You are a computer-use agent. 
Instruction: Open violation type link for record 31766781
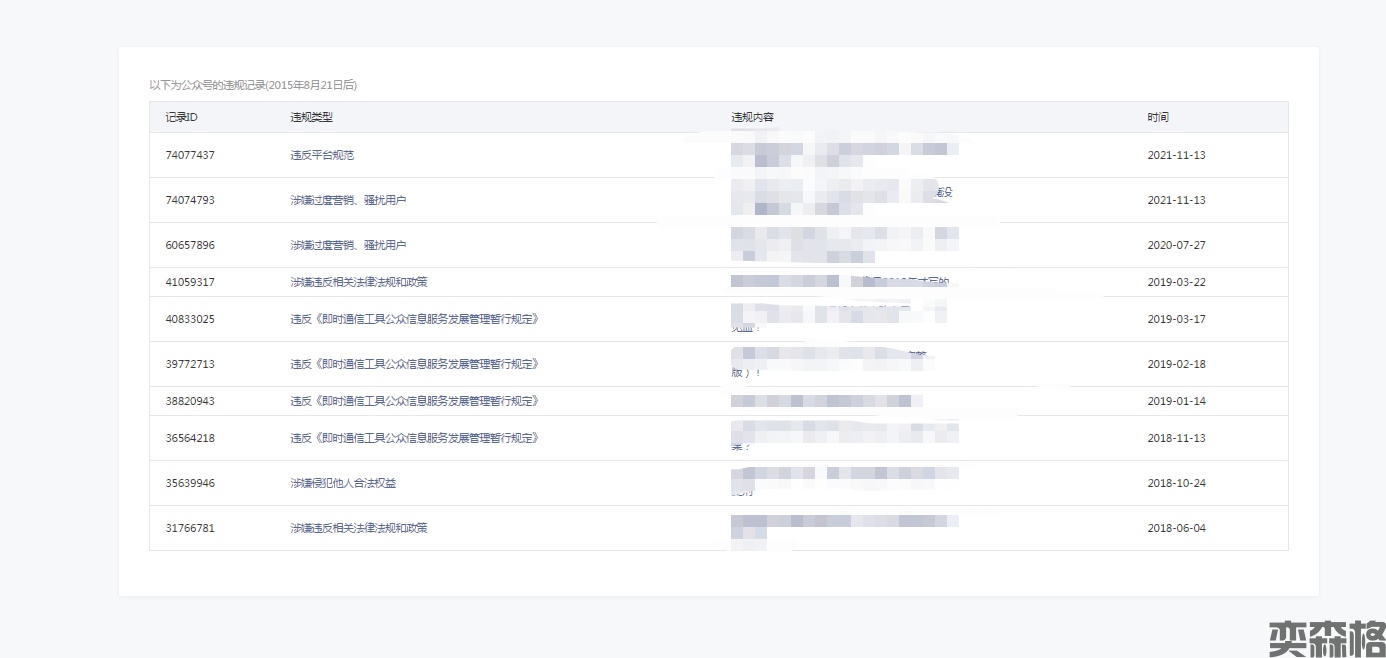358,528
